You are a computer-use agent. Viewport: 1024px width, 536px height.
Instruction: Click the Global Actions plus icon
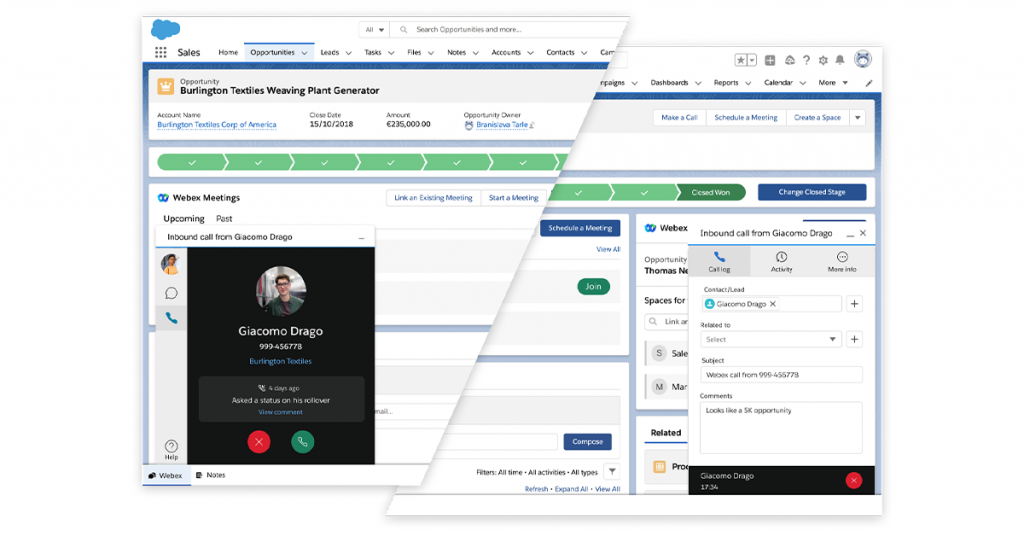coord(770,60)
